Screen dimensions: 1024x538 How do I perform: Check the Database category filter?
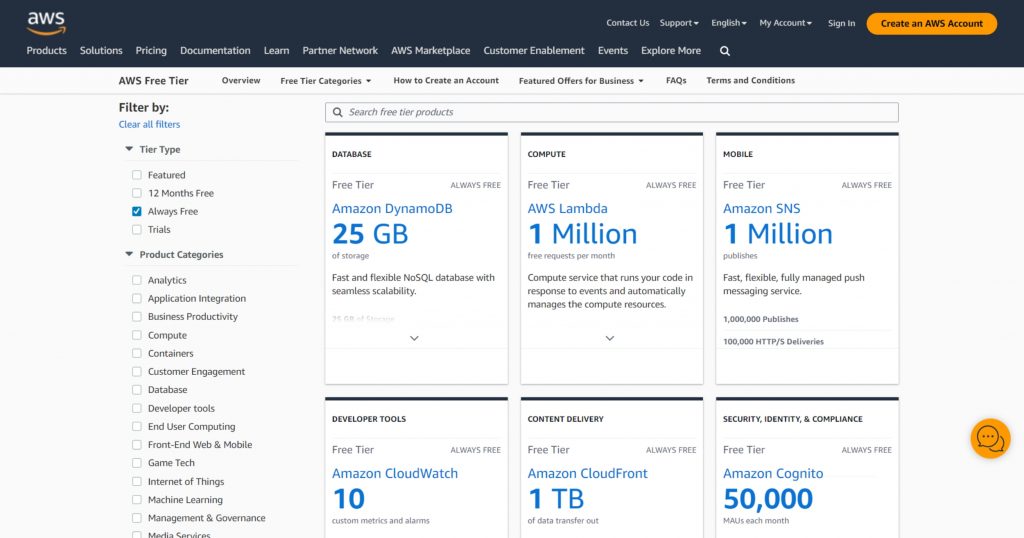pyautogui.click(x=136, y=390)
